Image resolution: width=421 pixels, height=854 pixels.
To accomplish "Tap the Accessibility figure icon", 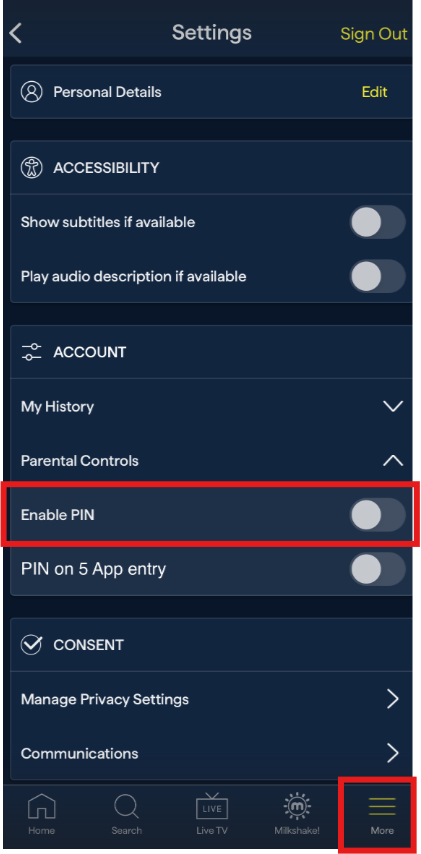I will pyautogui.click(x=32, y=167).
